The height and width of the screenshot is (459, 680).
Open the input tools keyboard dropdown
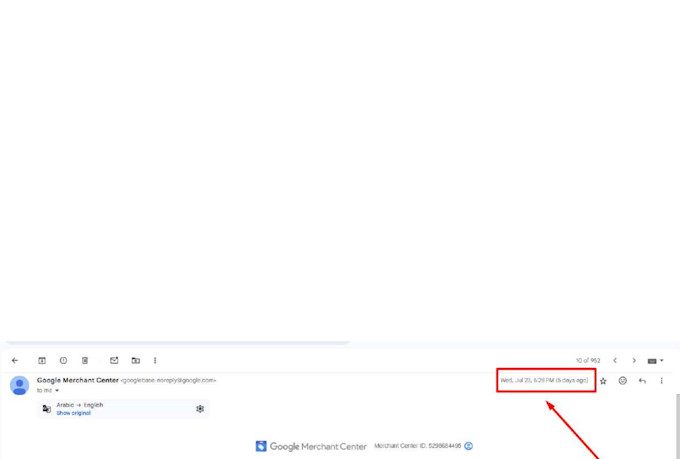(655, 361)
